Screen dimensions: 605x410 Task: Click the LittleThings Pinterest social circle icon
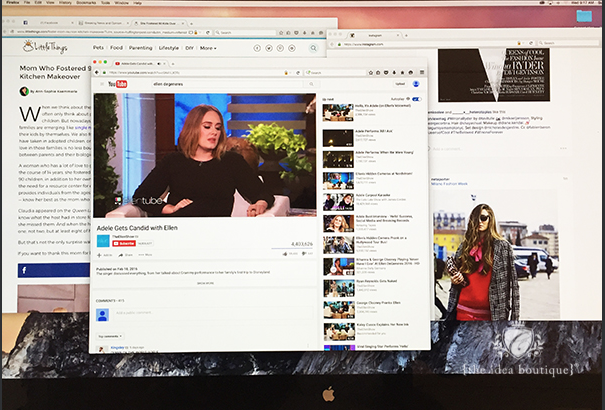(x=281, y=48)
